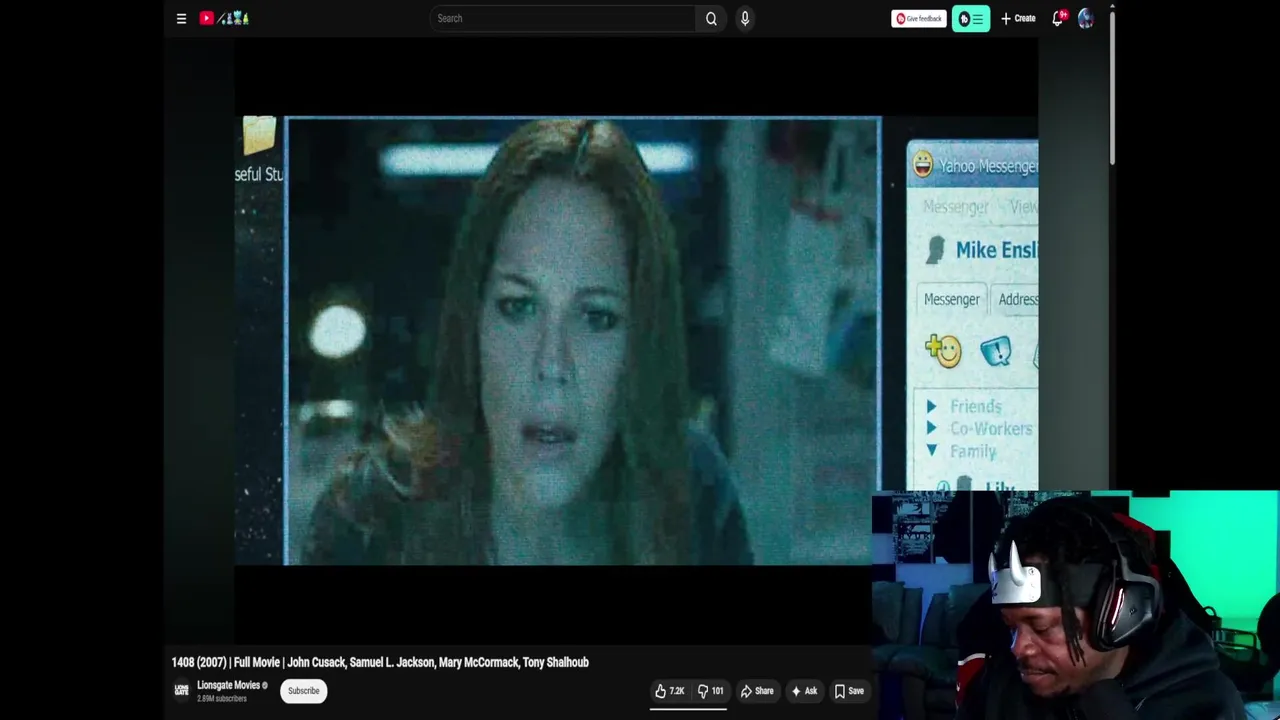Click the webcam overlay thumbnail
1280x720 pixels.
click(1075, 605)
